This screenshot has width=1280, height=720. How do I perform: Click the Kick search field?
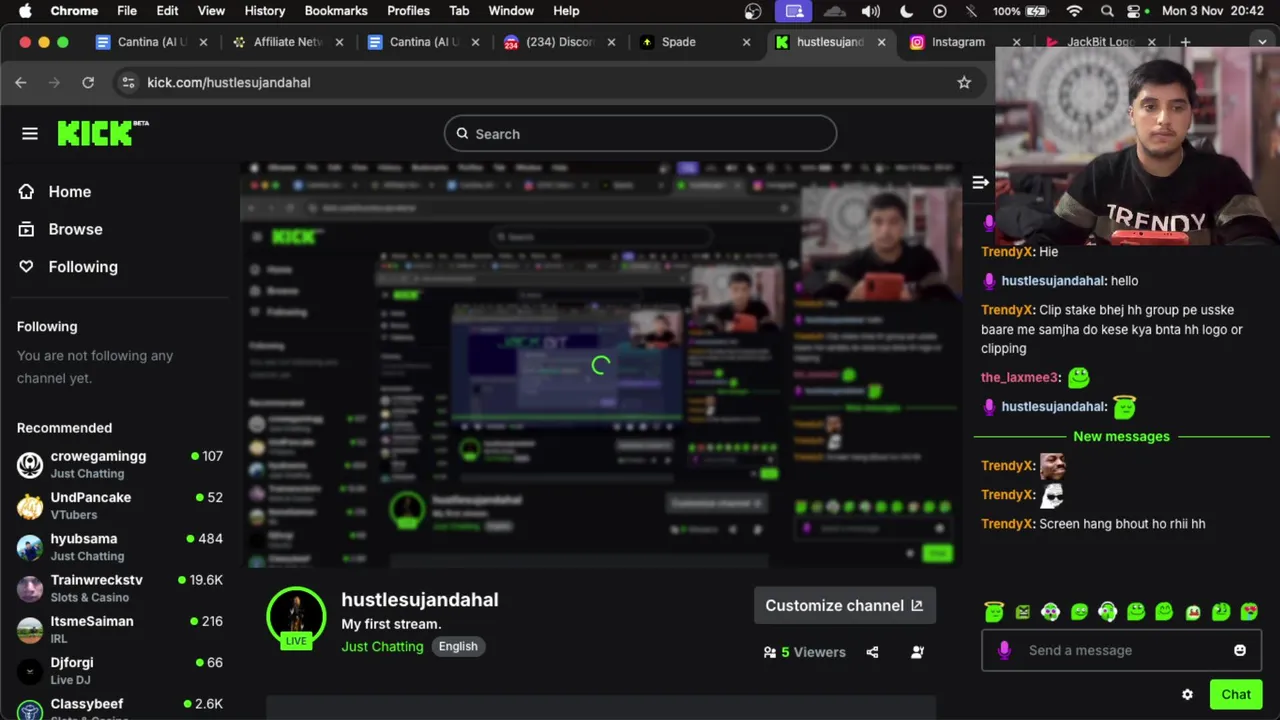click(640, 134)
